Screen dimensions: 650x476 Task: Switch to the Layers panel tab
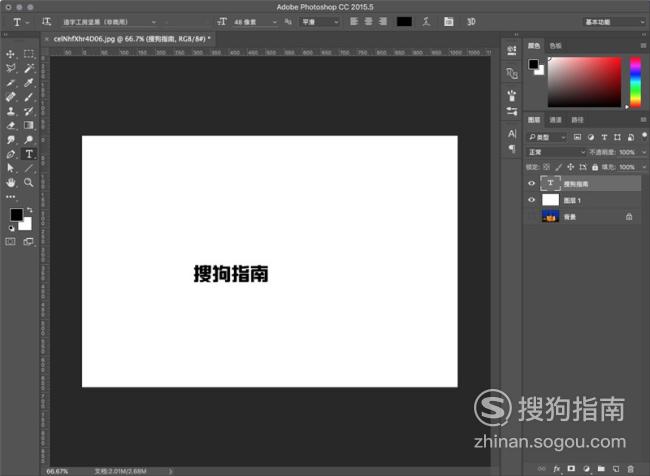(x=534, y=120)
